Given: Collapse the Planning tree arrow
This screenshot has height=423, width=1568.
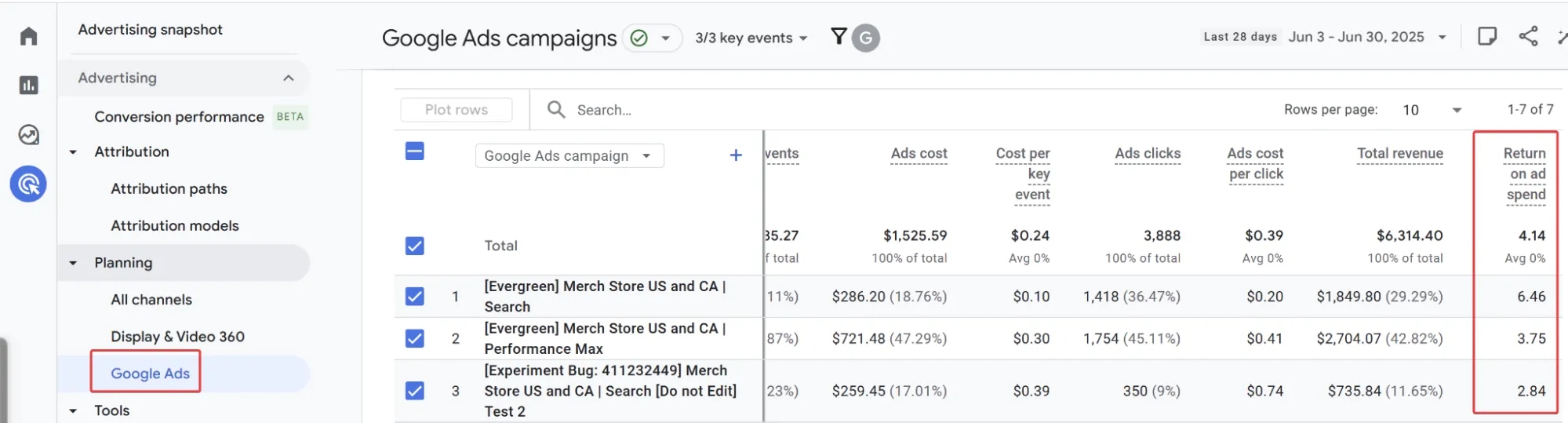Looking at the screenshot, I should click(73, 263).
